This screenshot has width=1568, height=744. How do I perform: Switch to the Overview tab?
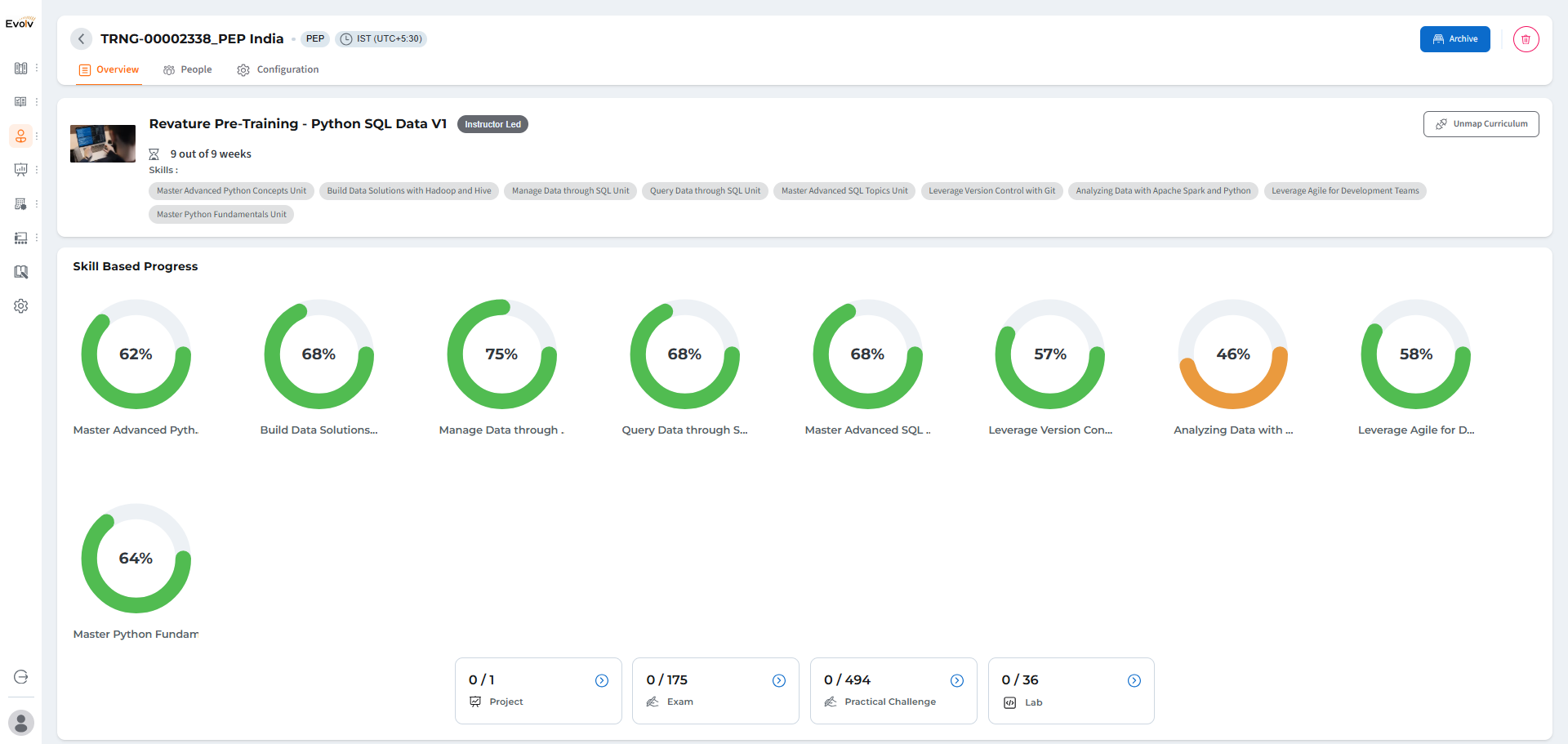pos(109,70)
